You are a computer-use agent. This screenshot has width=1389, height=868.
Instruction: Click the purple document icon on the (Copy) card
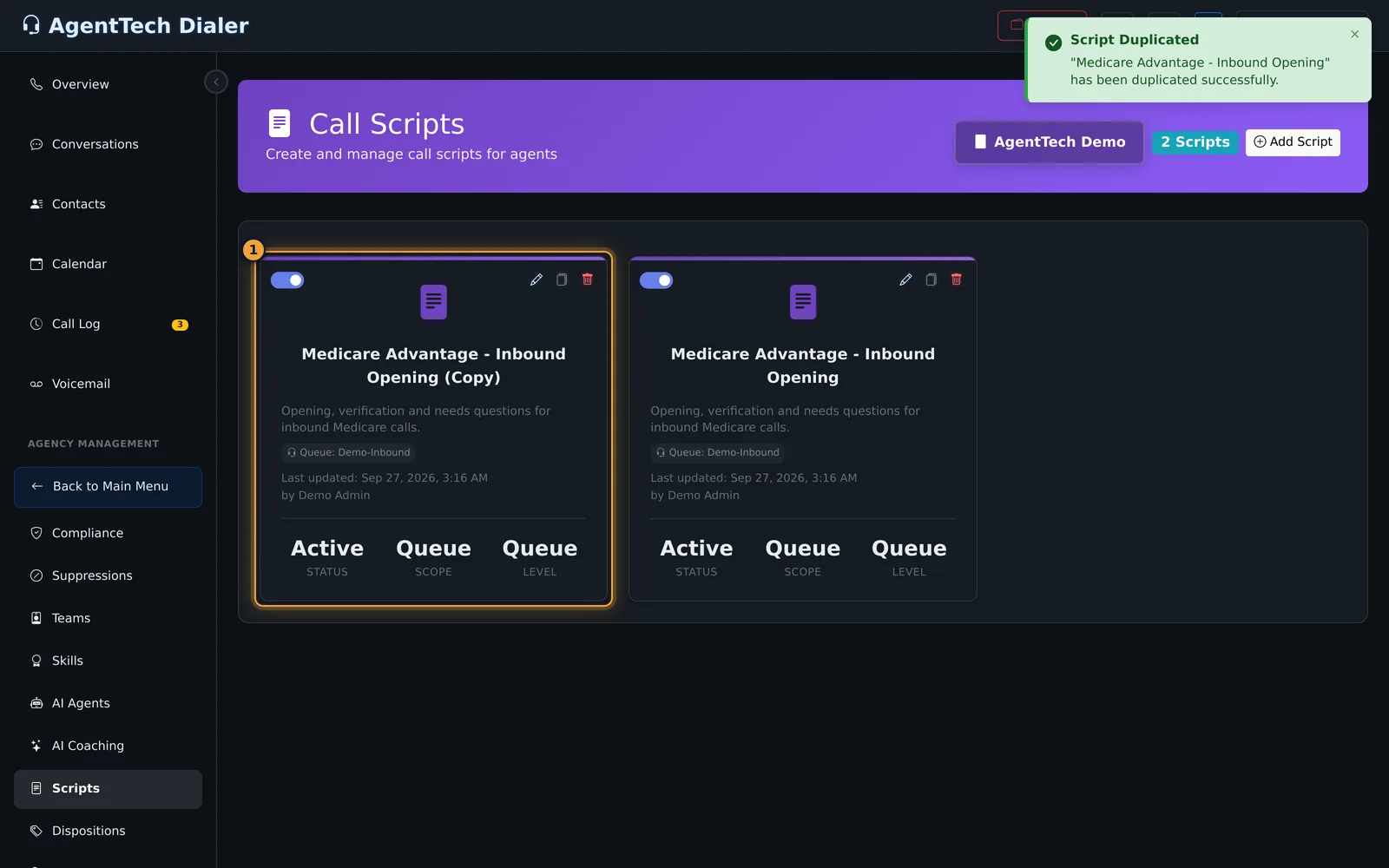434,302
